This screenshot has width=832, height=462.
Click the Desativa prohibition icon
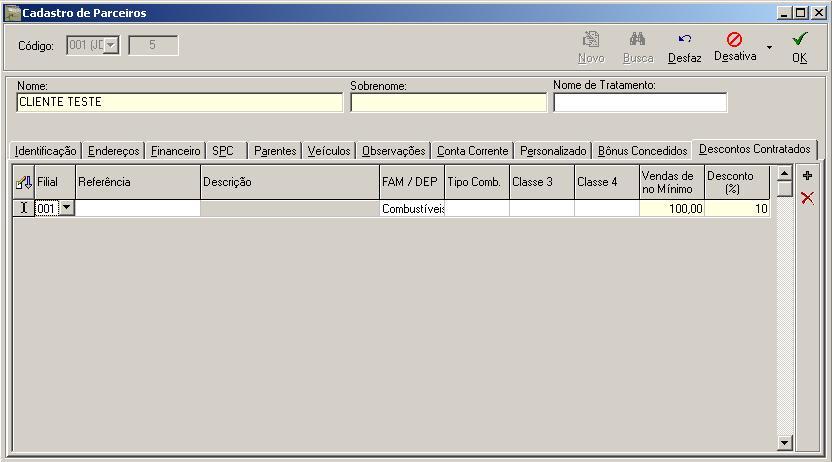(x=734, y=39)
